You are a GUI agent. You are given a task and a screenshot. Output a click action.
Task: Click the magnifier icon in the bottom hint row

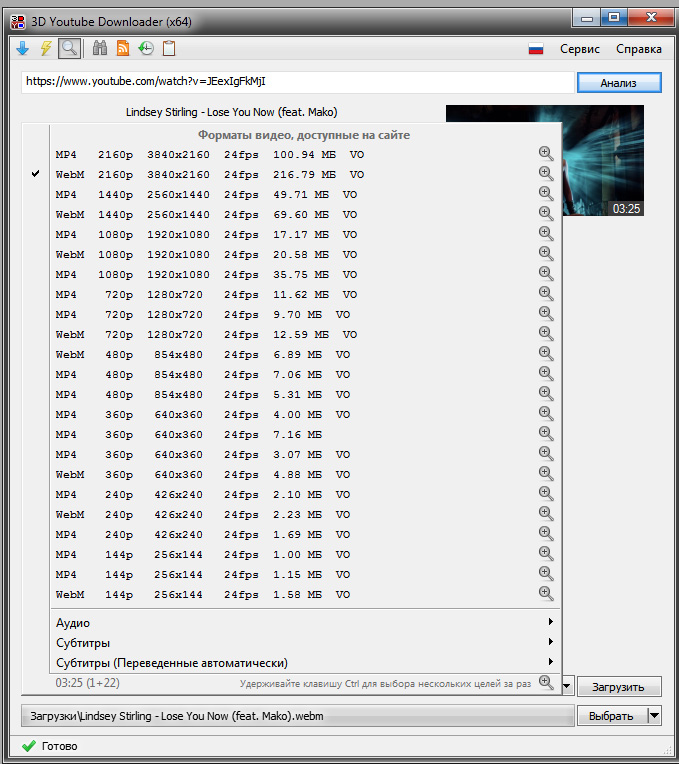pyautogui.click(x=546, y=683)
